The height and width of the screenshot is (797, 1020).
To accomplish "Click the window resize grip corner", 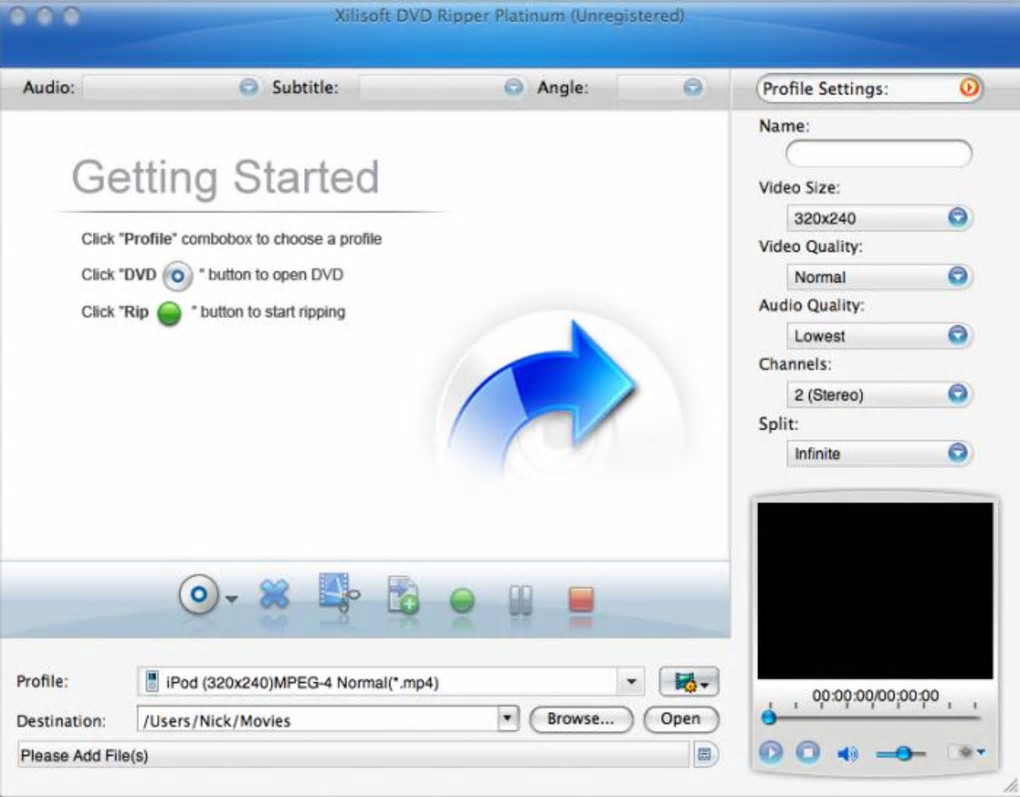I will pos(1009,786).
